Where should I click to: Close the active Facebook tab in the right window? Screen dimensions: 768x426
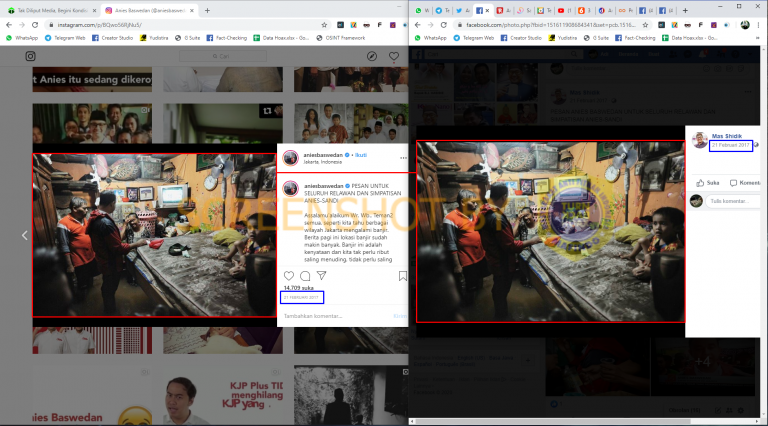(487, 10)
